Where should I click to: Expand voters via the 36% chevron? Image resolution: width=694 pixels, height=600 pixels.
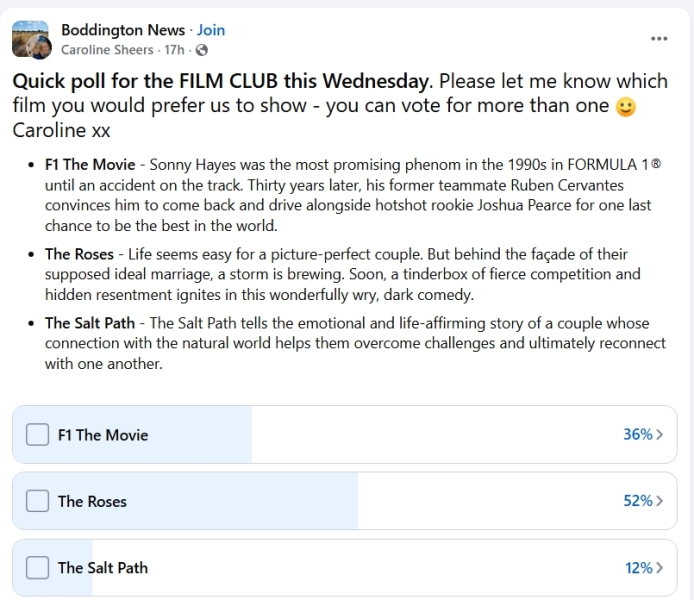tap(659, 435)
